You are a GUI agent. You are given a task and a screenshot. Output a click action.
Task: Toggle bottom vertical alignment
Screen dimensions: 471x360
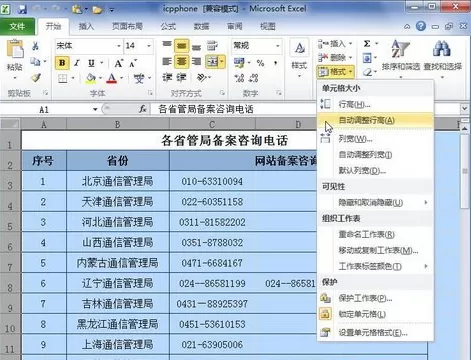(196, 46)
